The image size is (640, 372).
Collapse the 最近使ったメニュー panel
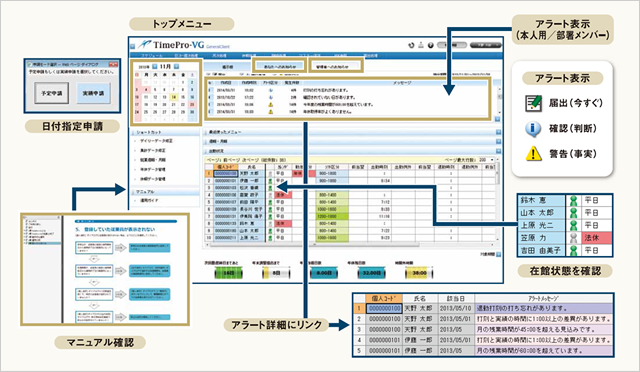tap(498, 132)
